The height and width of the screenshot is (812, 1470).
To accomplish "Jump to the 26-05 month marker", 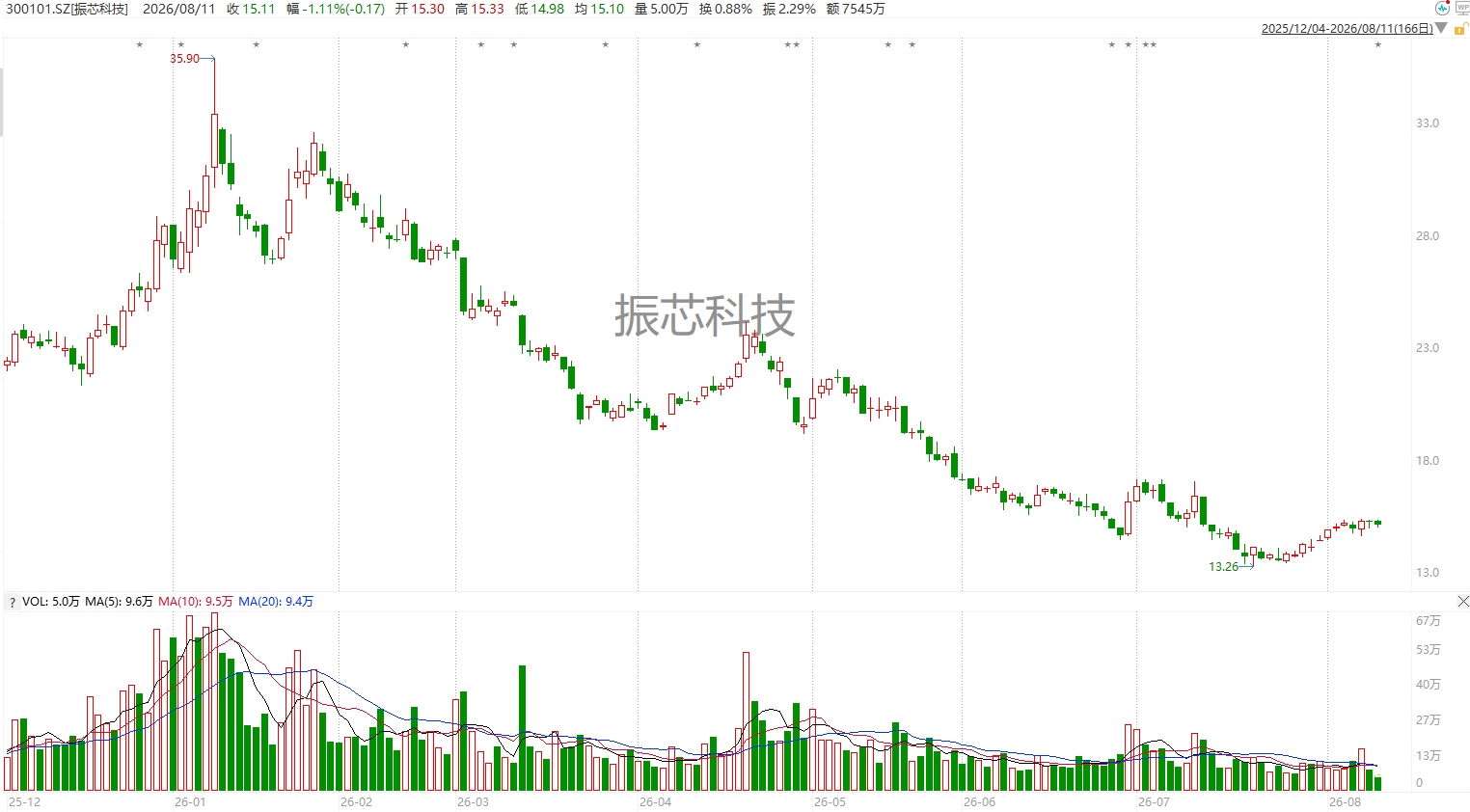I will (830, 802).
